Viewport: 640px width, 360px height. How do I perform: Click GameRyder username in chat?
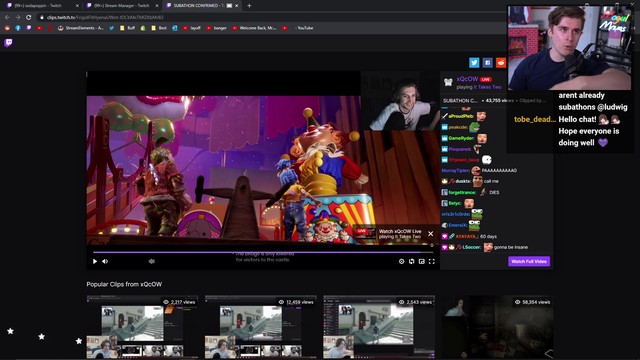461,138
